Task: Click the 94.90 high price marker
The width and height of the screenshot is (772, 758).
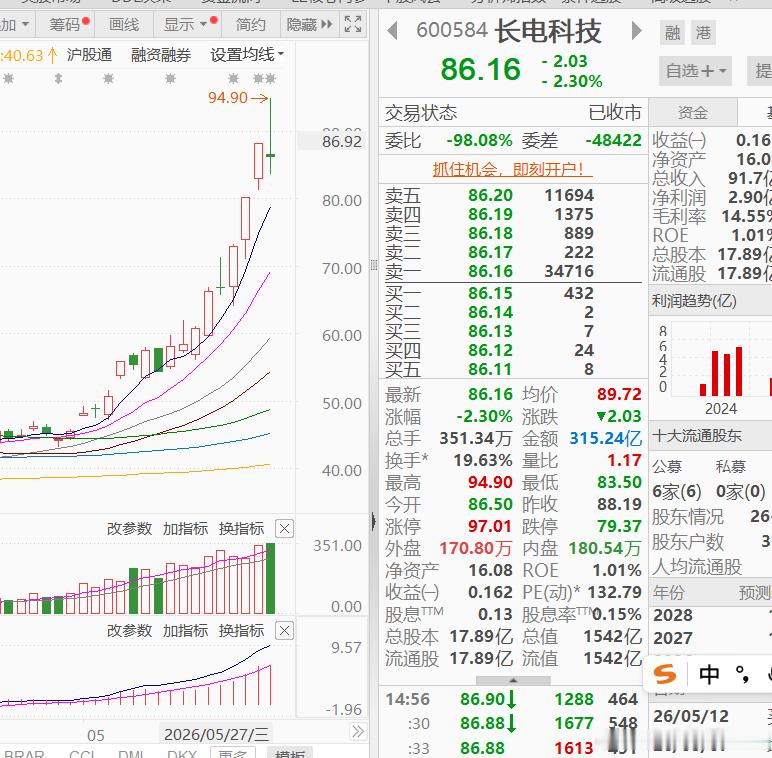Action: pos(238,97)
